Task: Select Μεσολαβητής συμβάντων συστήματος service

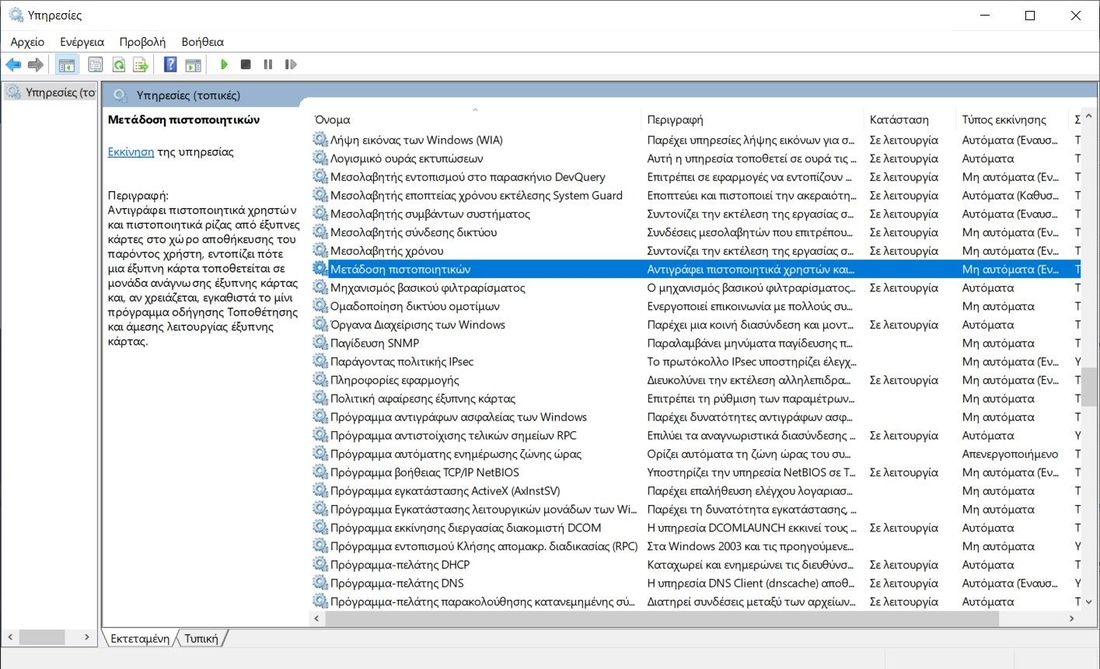Action: click(x=430, y=214)
